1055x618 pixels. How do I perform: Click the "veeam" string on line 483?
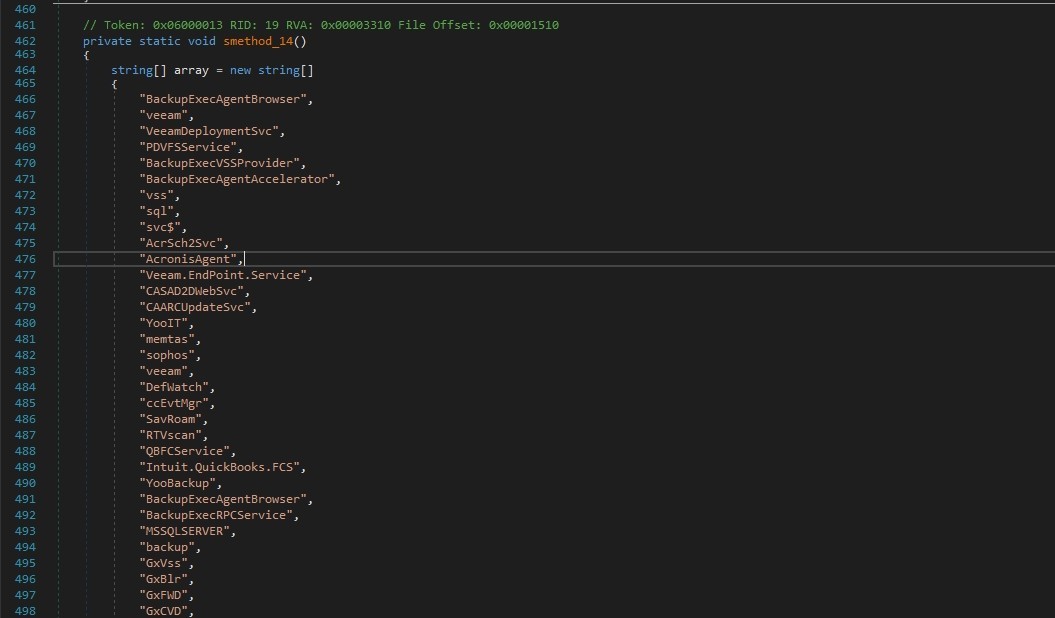coord(163,371)
